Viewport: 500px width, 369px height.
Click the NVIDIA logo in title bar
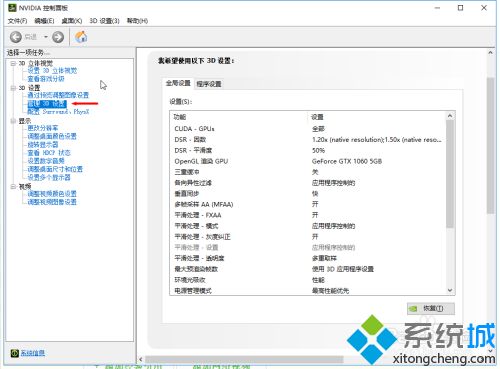[12, 8]
